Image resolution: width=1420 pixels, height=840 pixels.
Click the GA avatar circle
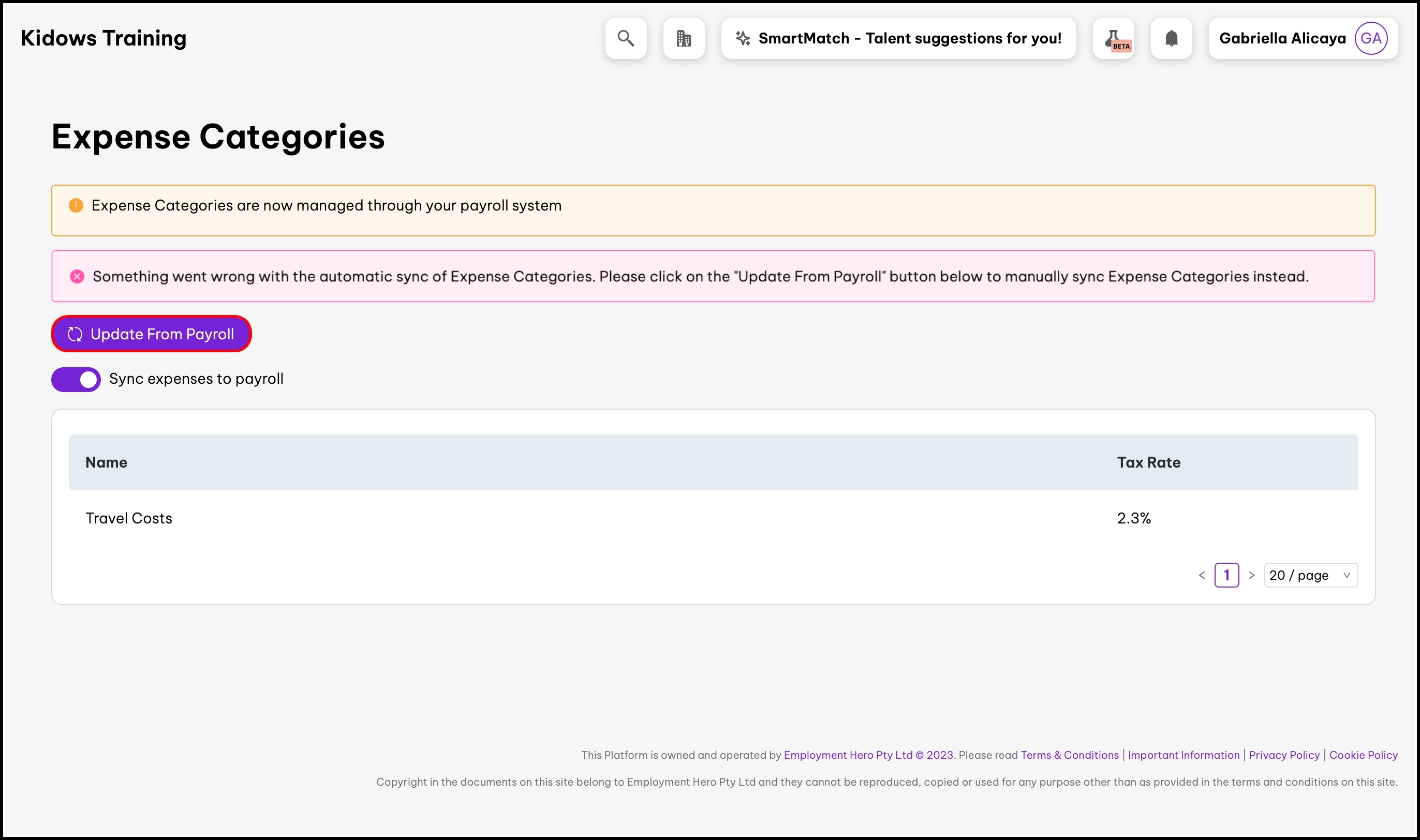[x=1370, y=38]
